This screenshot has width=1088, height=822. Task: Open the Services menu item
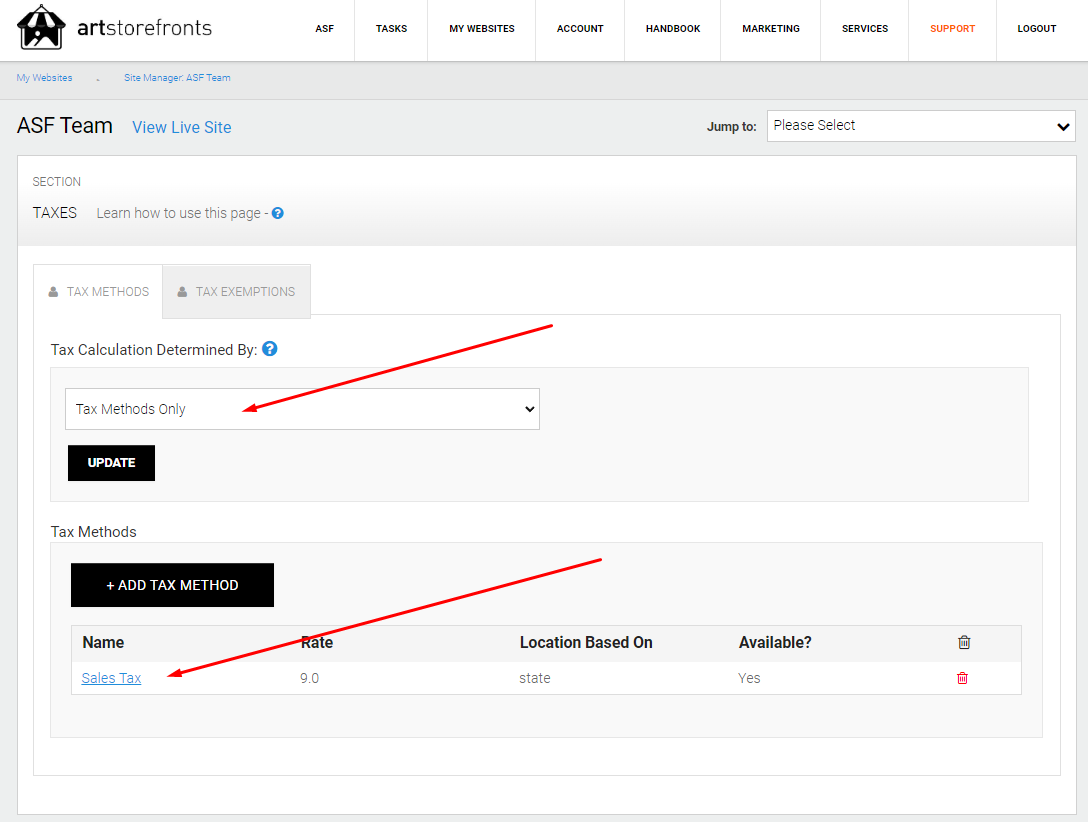(865, 28)
